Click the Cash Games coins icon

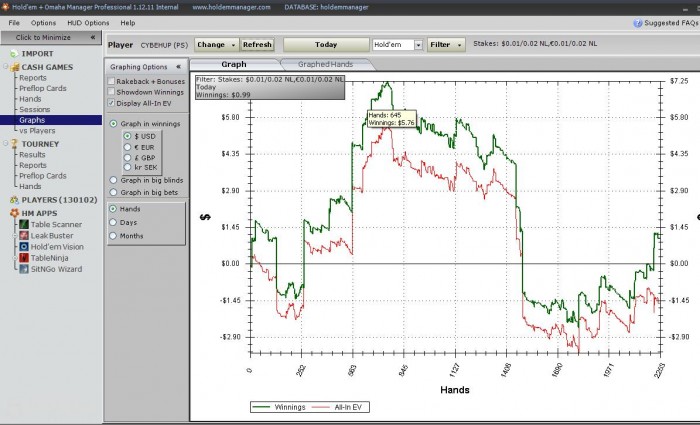[x=15, y=67]
